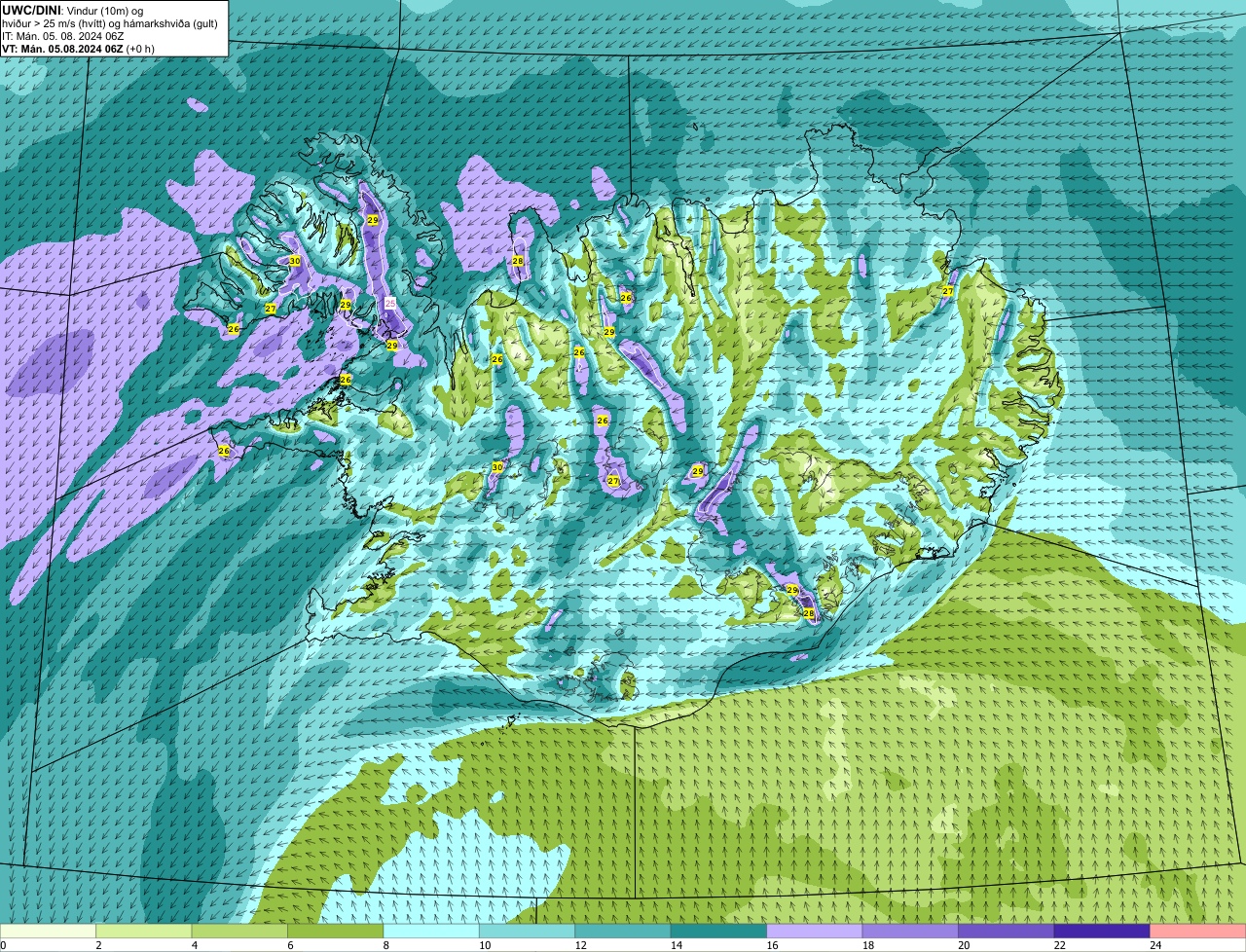Click the 'UWC/DINI: Vindur (10m) og' title line
The image size is (1246, 952).
pyautogui.click(x=72, y=10)
